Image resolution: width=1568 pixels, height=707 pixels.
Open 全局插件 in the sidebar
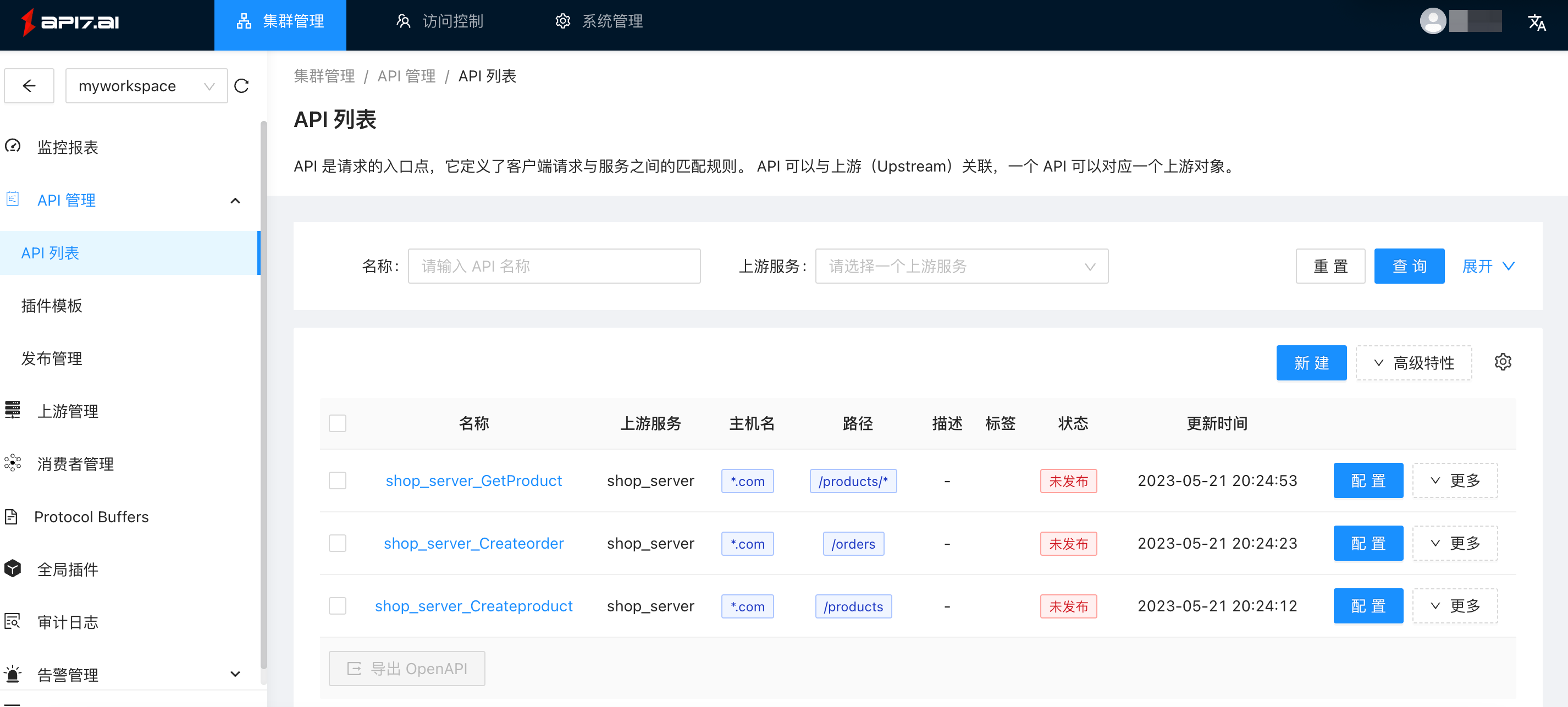(x=68, y=570)
